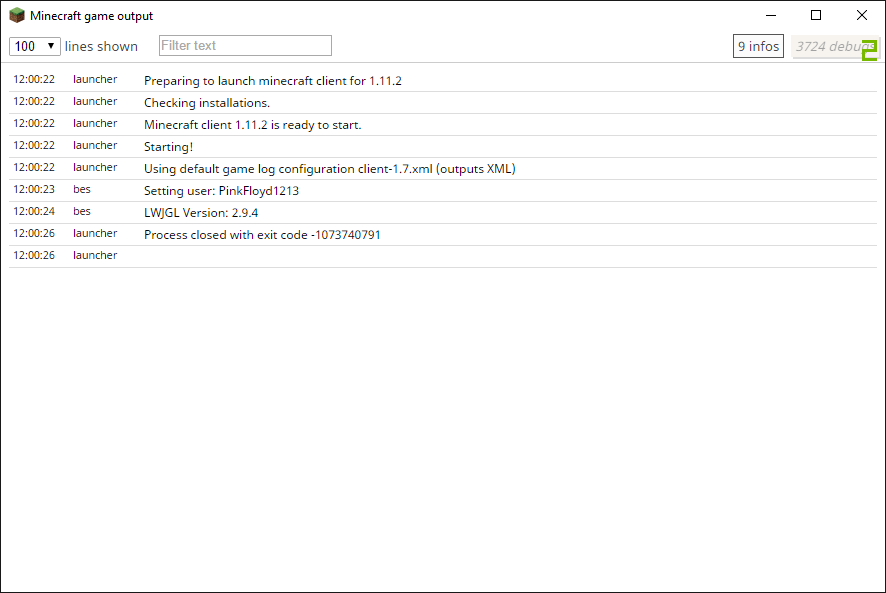Maximize the game output window

tap(816, 16)
